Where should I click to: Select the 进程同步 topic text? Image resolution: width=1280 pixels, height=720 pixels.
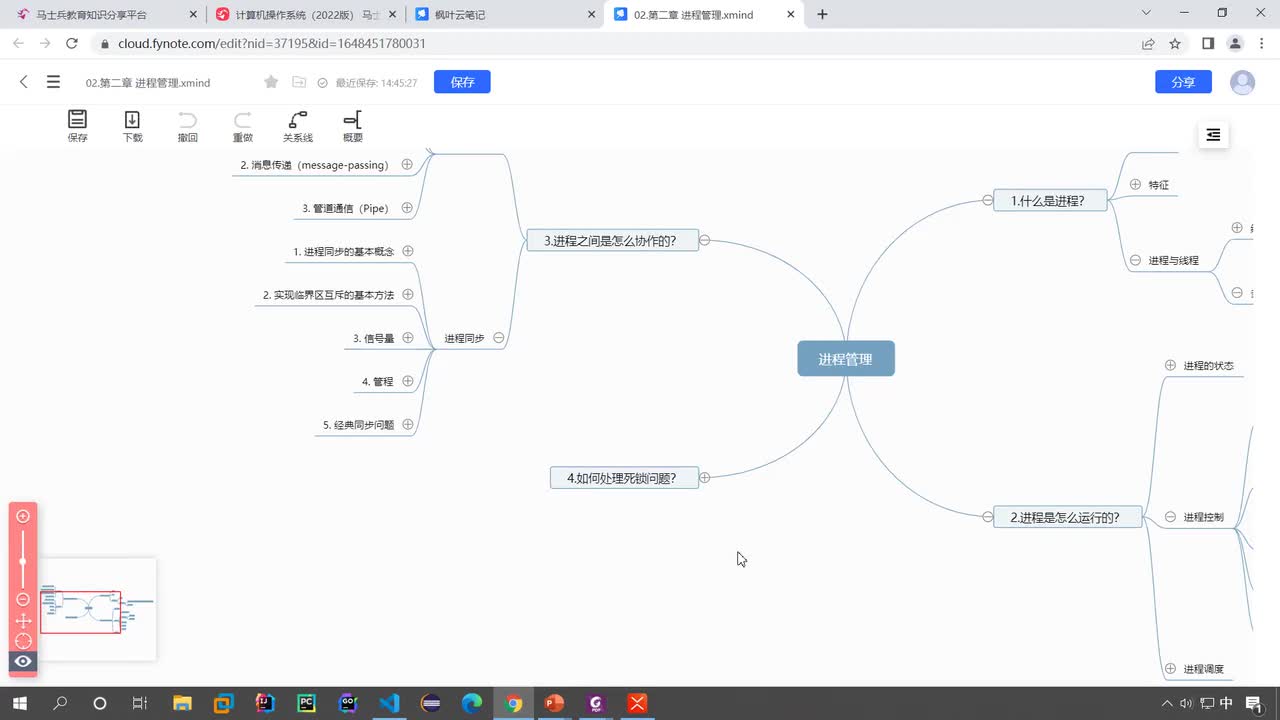[x=464, y=339]
